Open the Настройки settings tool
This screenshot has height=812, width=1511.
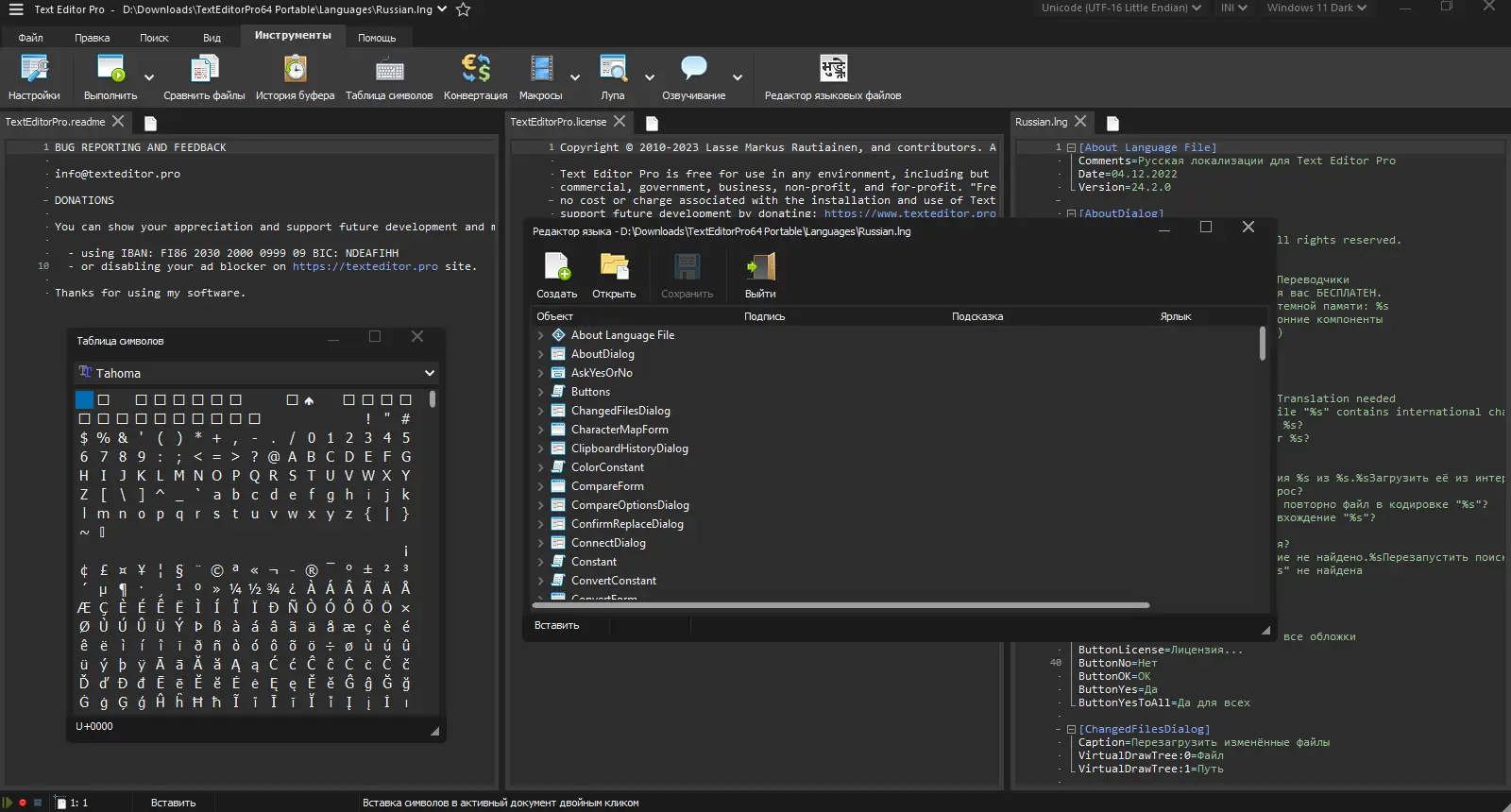coord(34,77)
